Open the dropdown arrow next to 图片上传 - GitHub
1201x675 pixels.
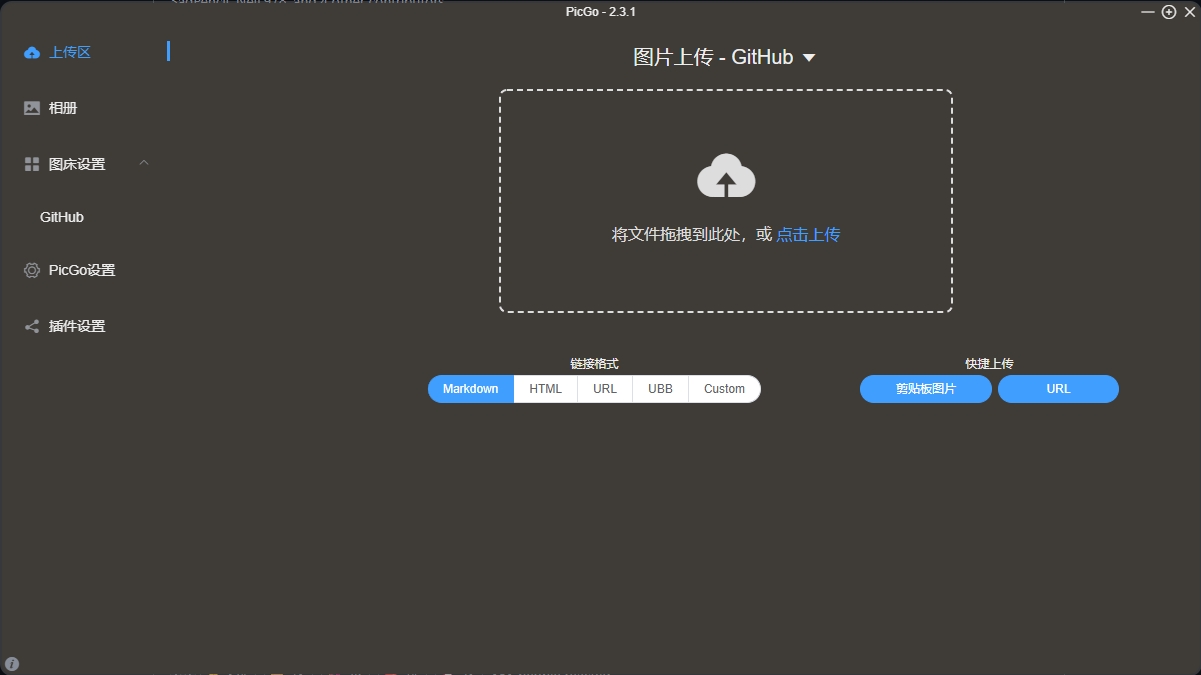click(809, 58)
